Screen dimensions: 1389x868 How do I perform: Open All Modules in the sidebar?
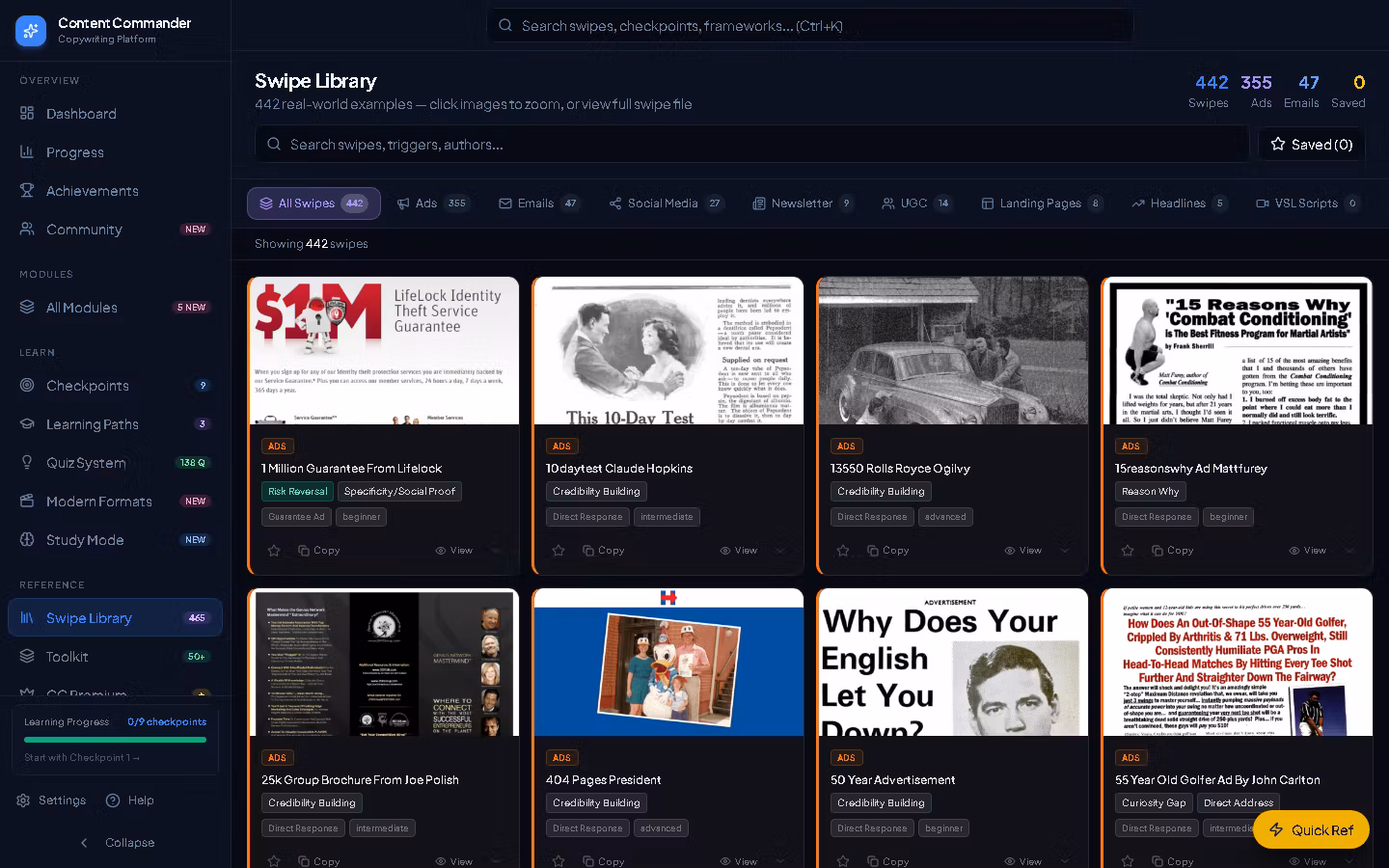point(115,308)
